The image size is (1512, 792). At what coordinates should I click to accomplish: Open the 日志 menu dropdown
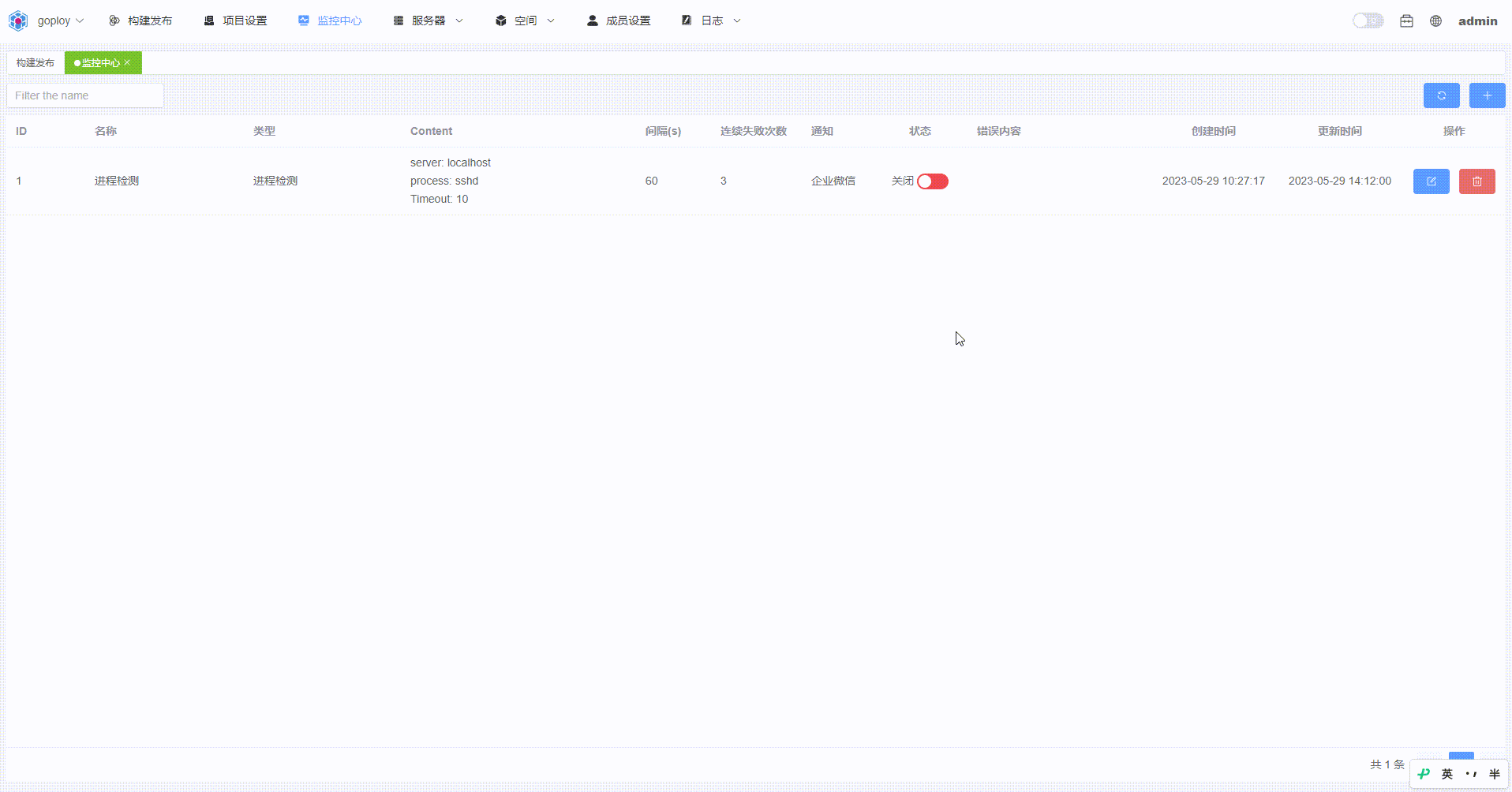click(711, 21)
